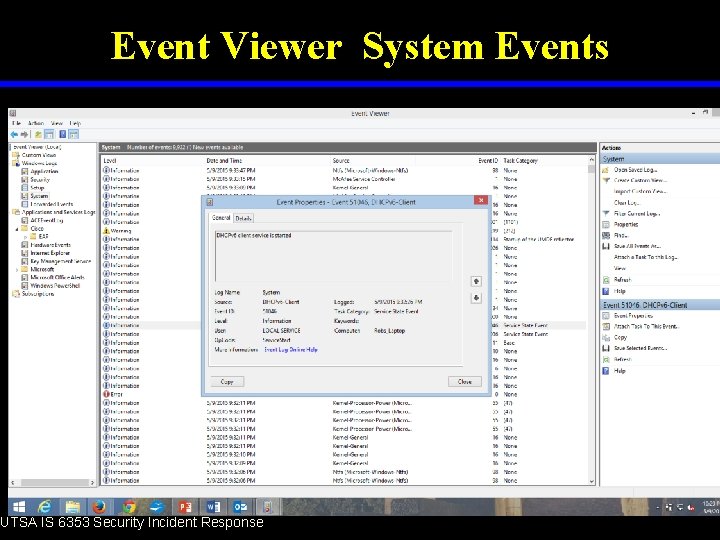Click the red Error level icon in list
This screenshot has height=540, width=720.
(106, 394)
